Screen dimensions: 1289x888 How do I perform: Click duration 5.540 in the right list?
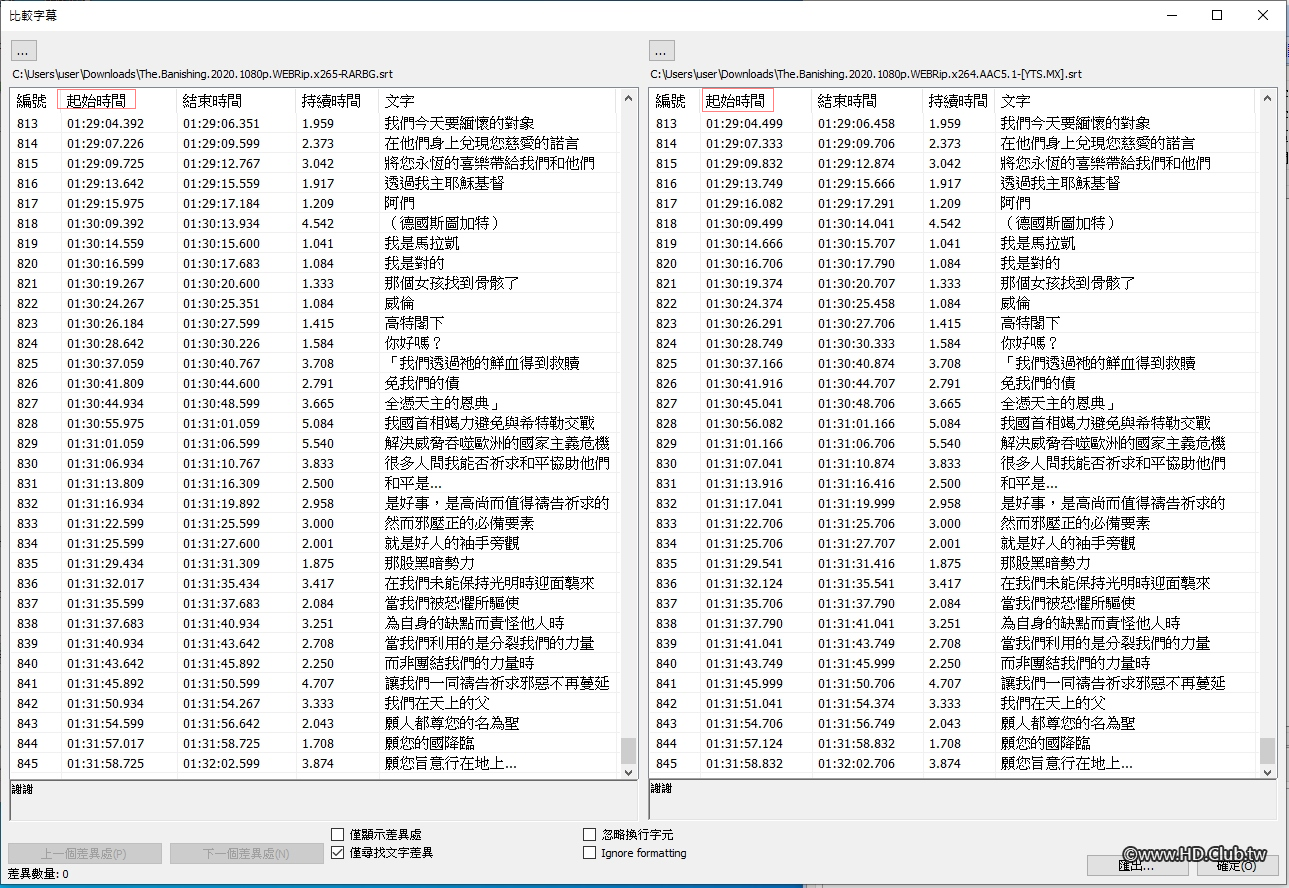point(945,444)
